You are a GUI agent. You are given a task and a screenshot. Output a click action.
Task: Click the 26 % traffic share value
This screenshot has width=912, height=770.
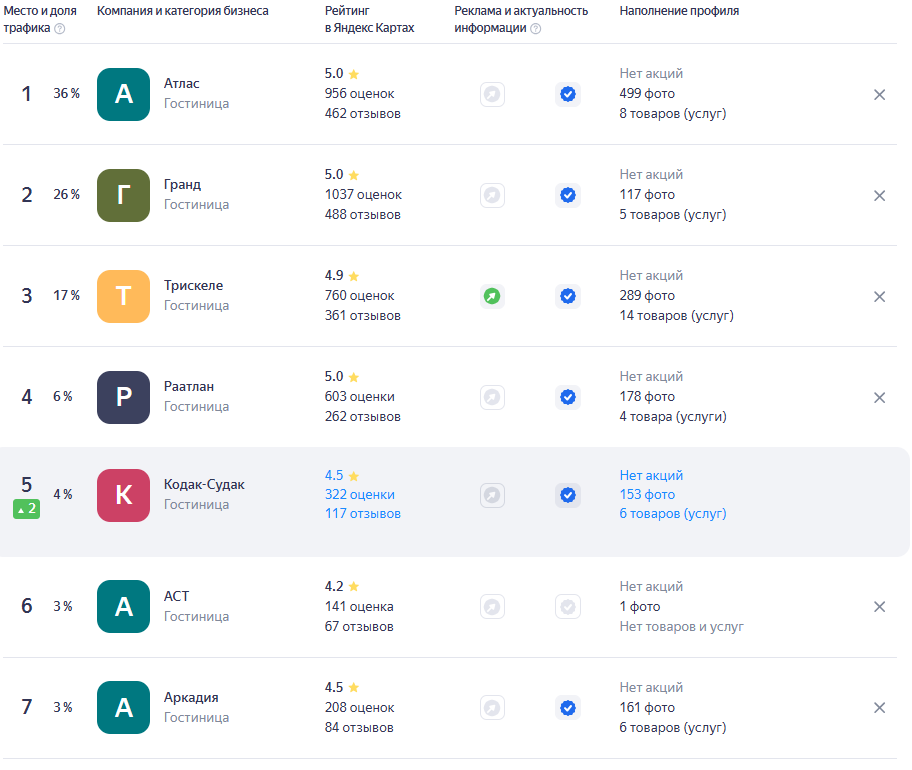click(x=66, y=195)
